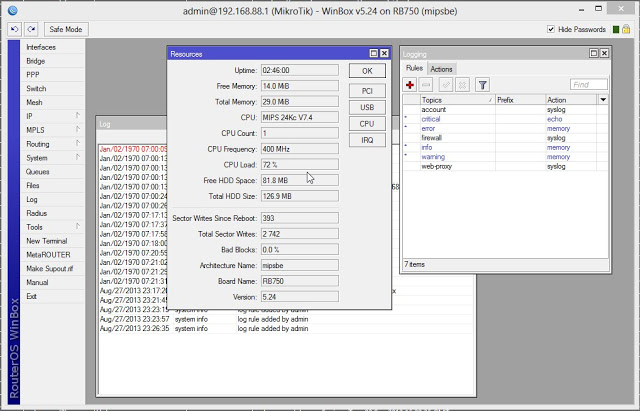Image resolution: width=640 pixels, height=411 pixels.
Task: Open PPP menu item
Action: tap(52, 75)
